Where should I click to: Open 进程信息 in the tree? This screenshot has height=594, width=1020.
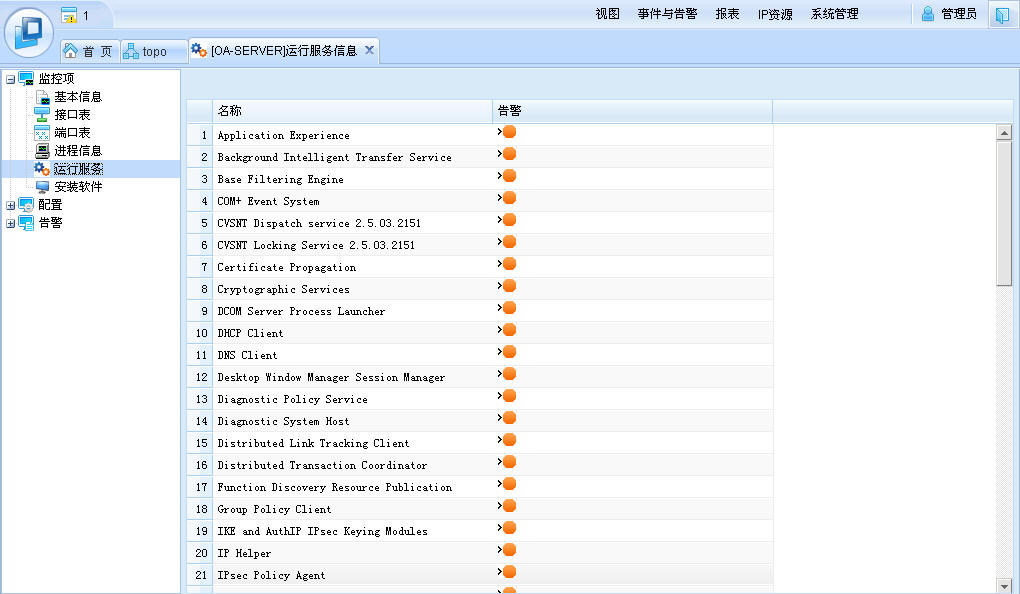78,151
